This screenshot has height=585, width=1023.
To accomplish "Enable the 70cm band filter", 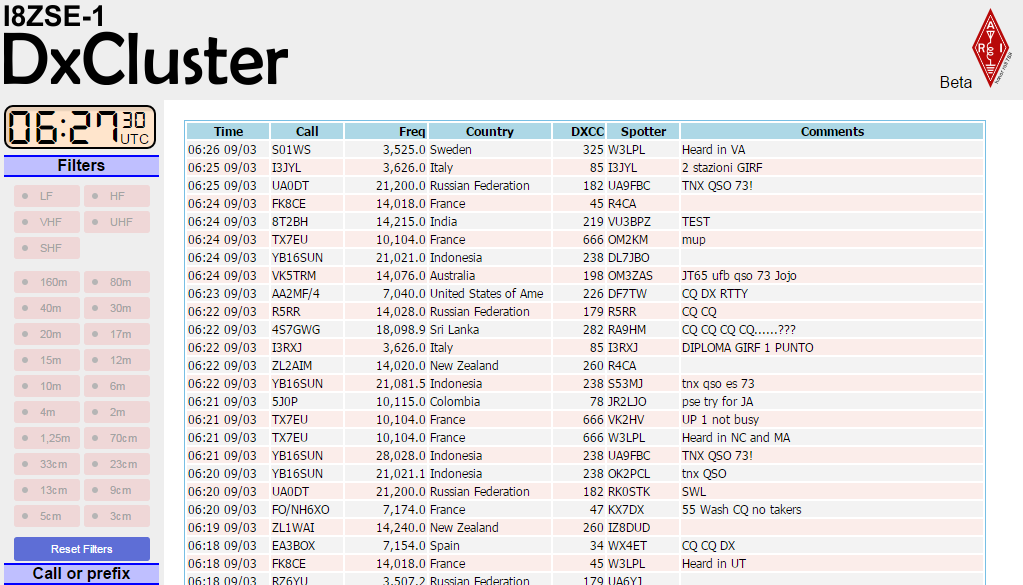I will click(117, 438).
